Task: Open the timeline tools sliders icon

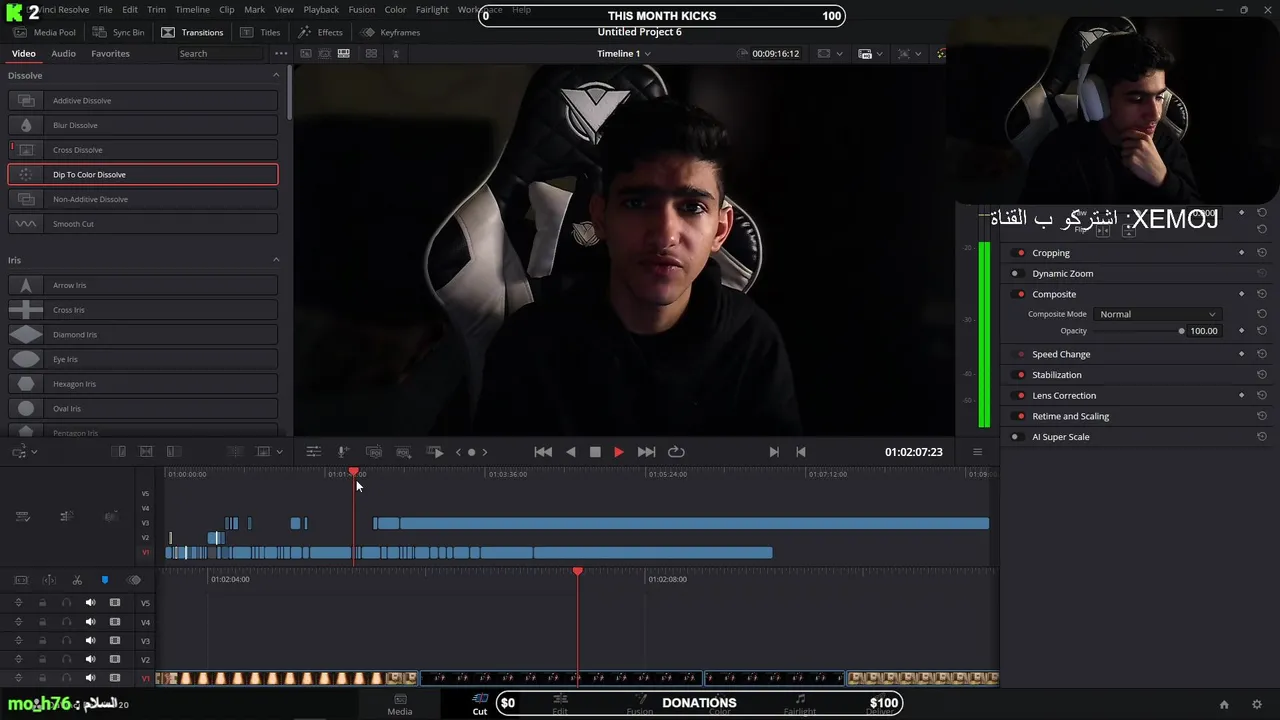Action: (313, 452)
